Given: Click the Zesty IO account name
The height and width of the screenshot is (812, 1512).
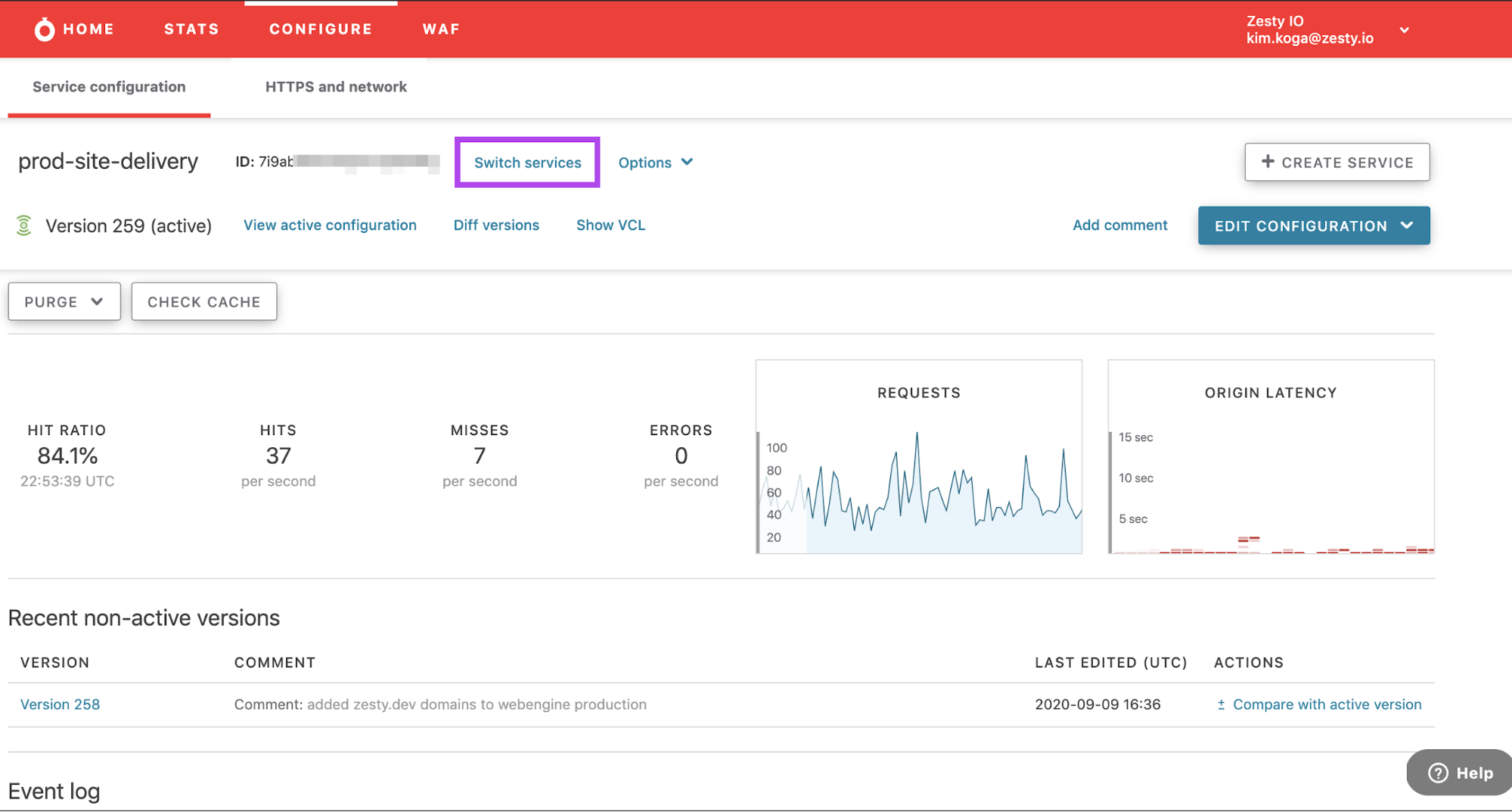Looking at the screenshot, I should tap(1274, 21).
